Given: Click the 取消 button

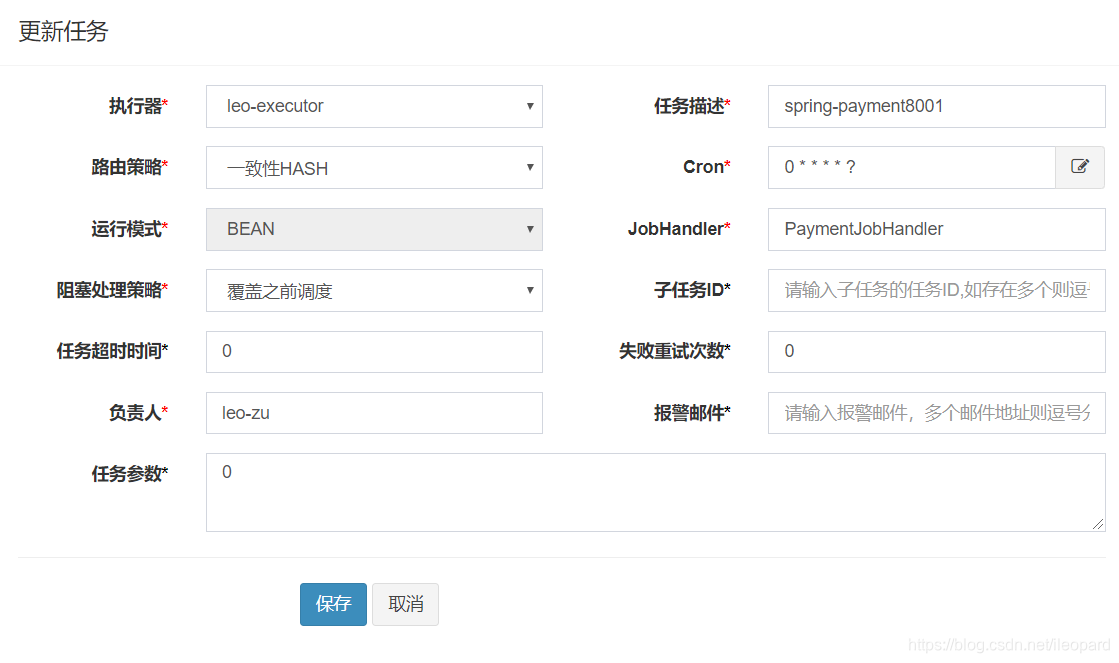Looking at the screenshot, I should (405, 604).
